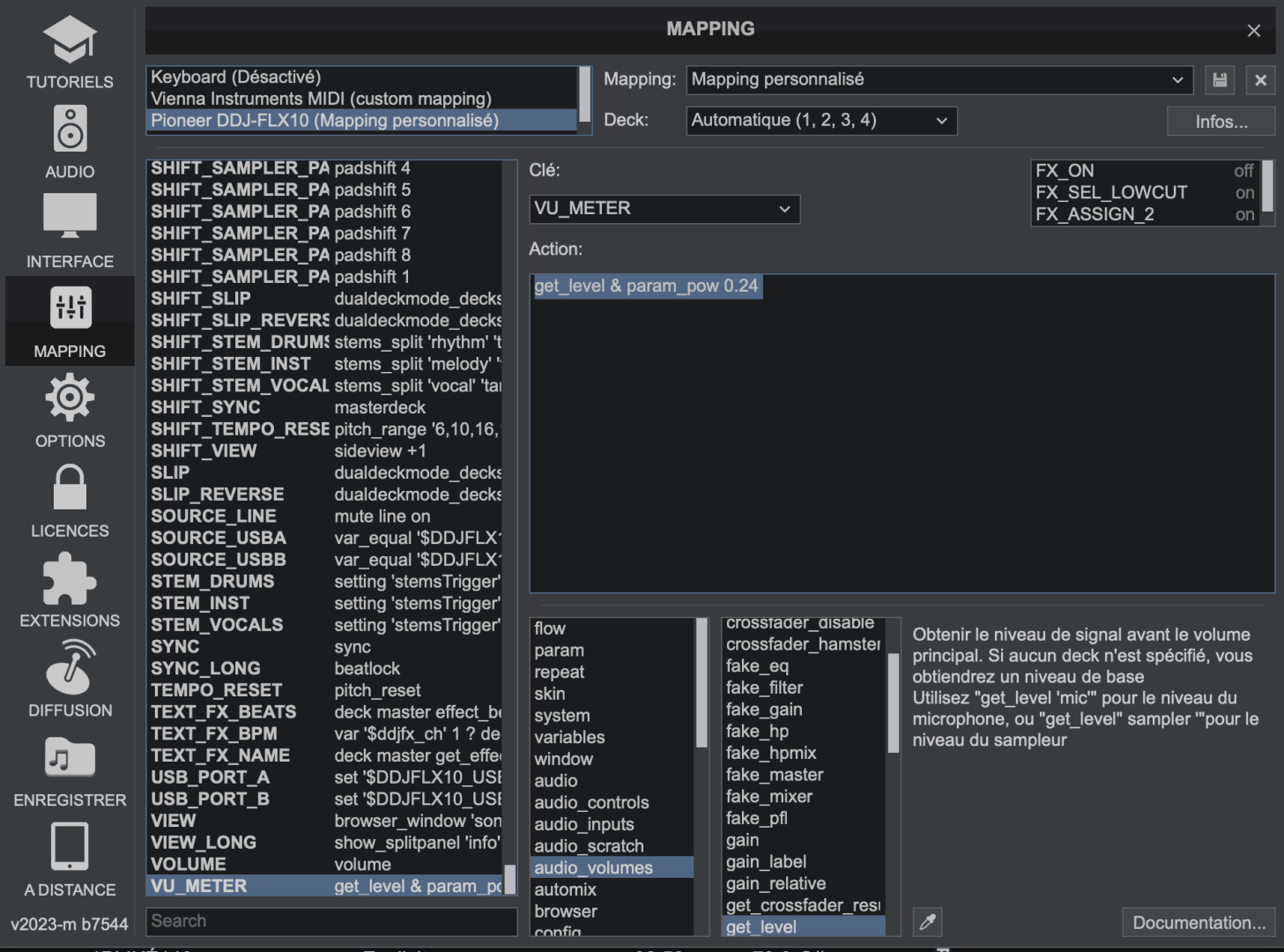1284x952 pixels.
Task: Open the Audio settings speaker icon
Action: [70, 130]
